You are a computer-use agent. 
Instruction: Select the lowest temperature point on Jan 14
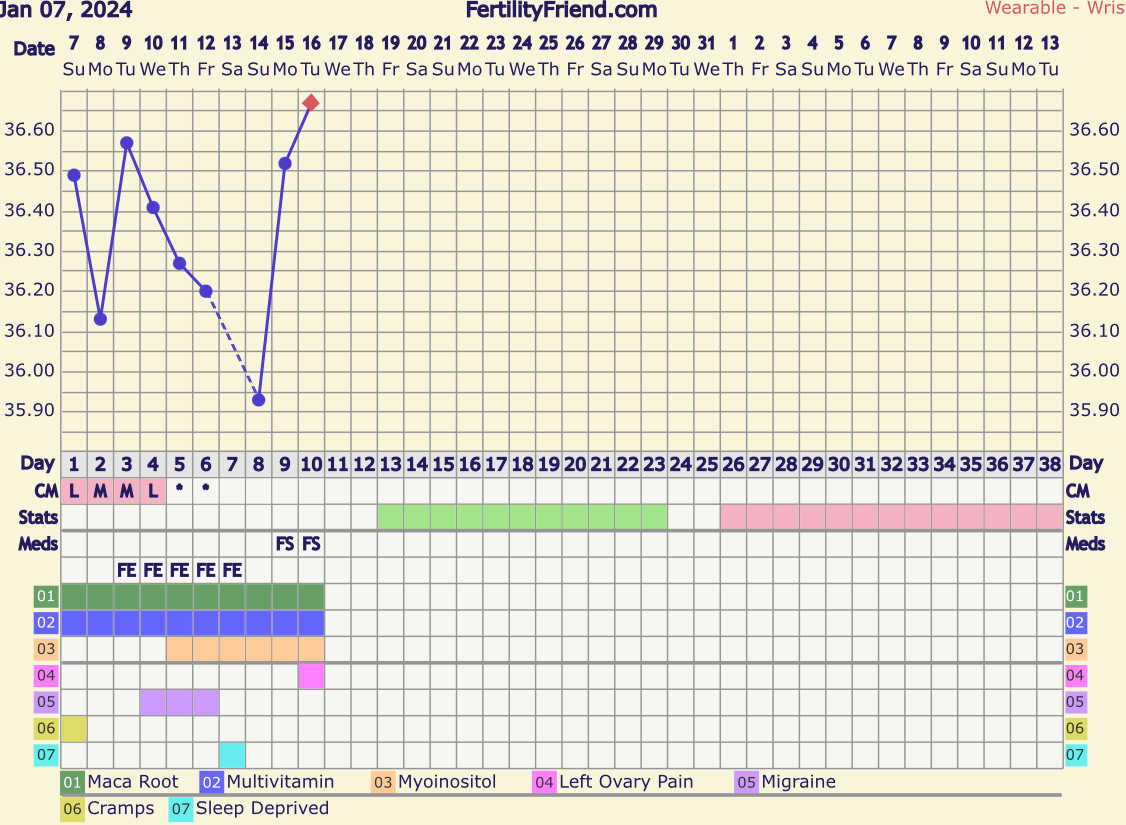coord(259,400)
